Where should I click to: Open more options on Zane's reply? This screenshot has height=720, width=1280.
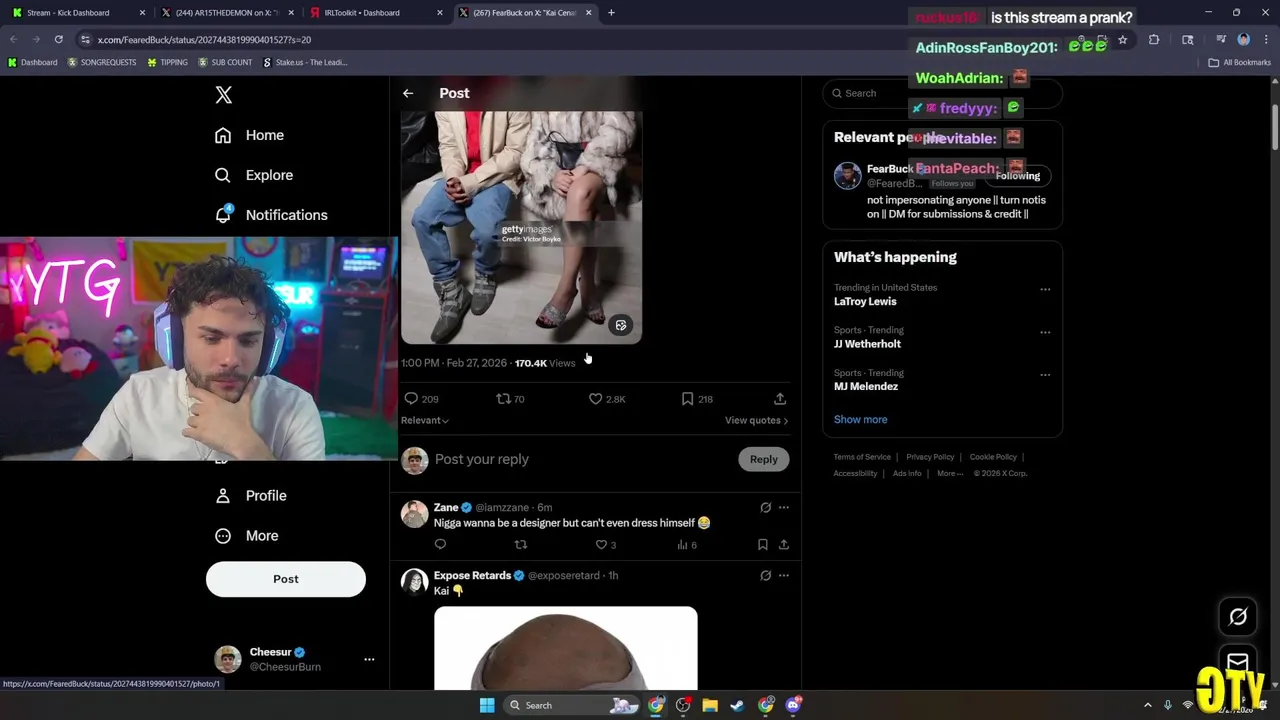tap(784, 508)
